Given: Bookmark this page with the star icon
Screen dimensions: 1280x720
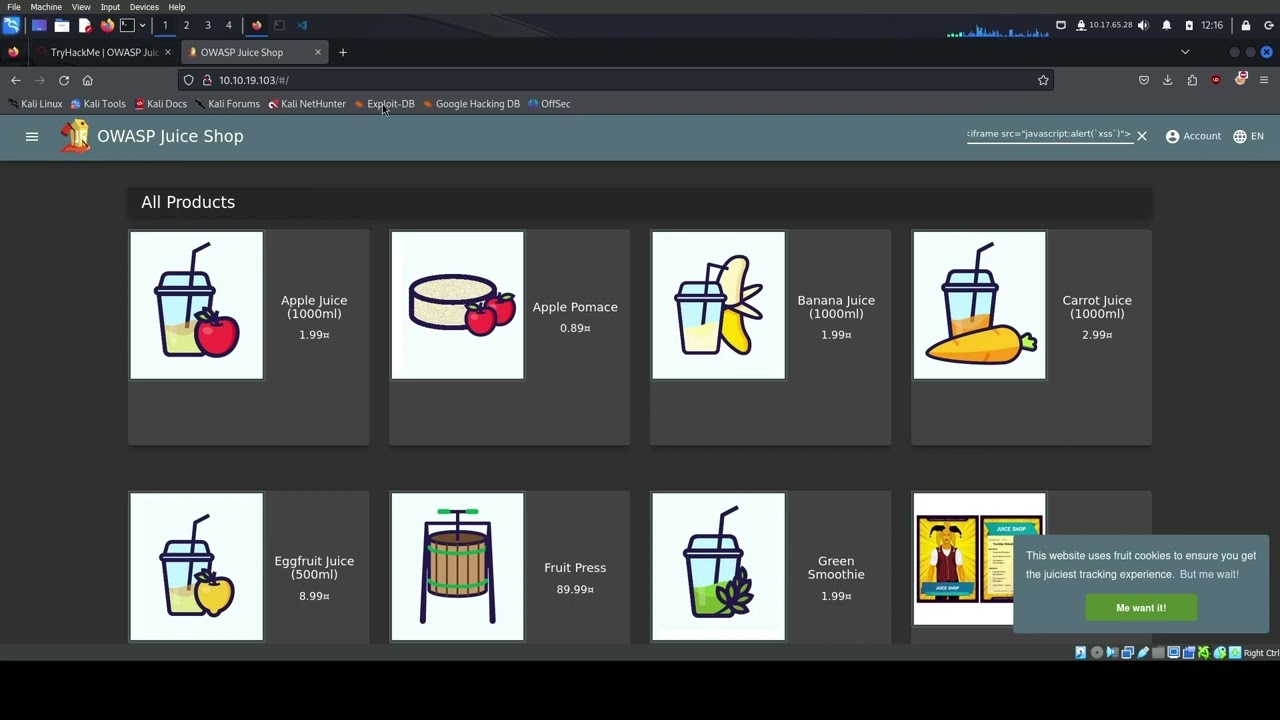Looking at the screenshot, I should [1043, 80].
